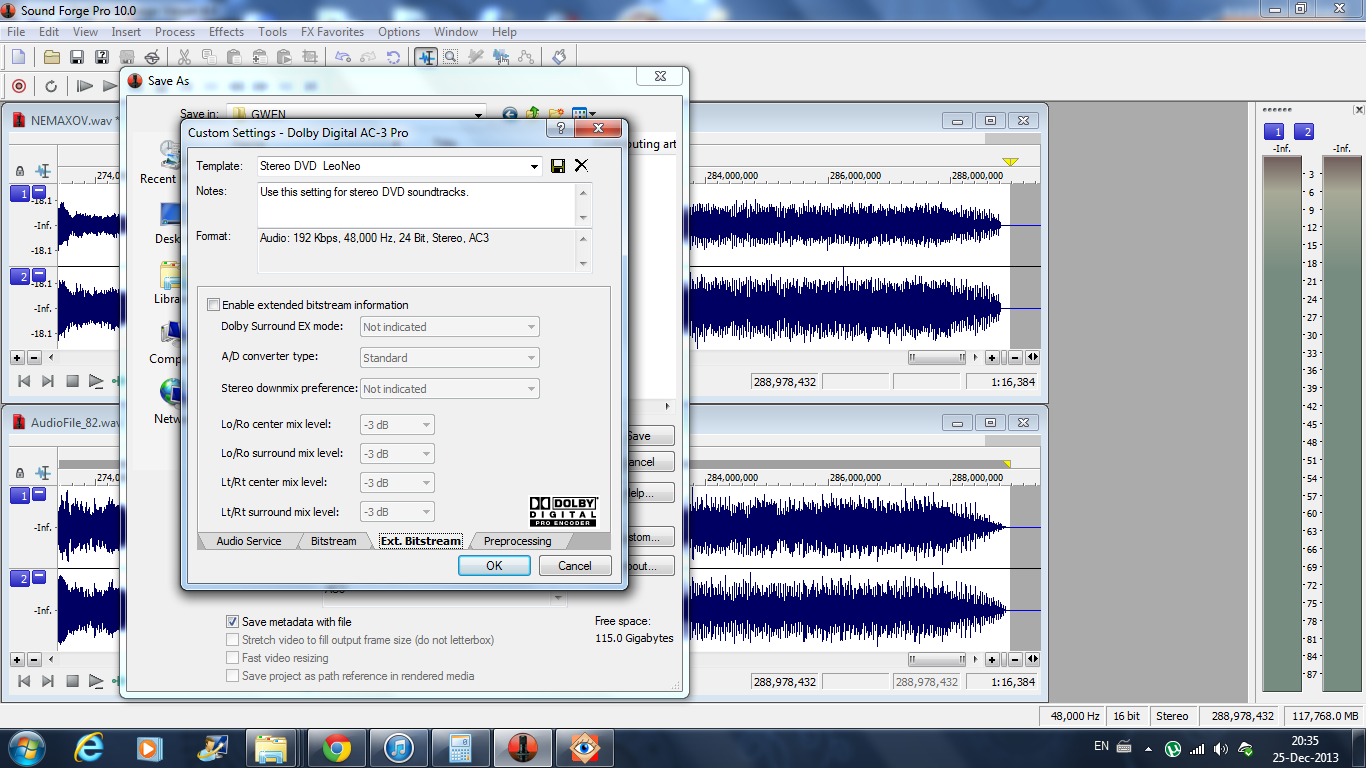Toggle meter channel 1 button
Viewport: 1366px width, 768px height.
pos(1274,132)
